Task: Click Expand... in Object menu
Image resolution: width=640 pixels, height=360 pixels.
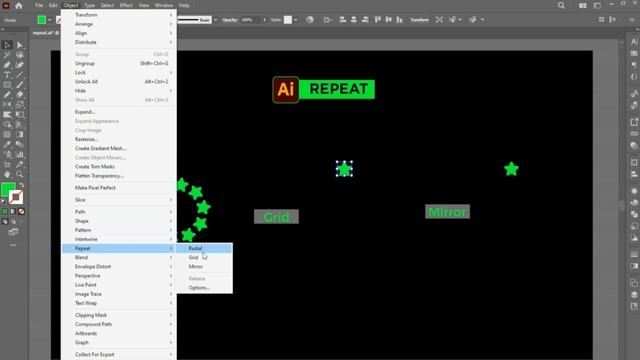Action: click(x=119, y=111)
